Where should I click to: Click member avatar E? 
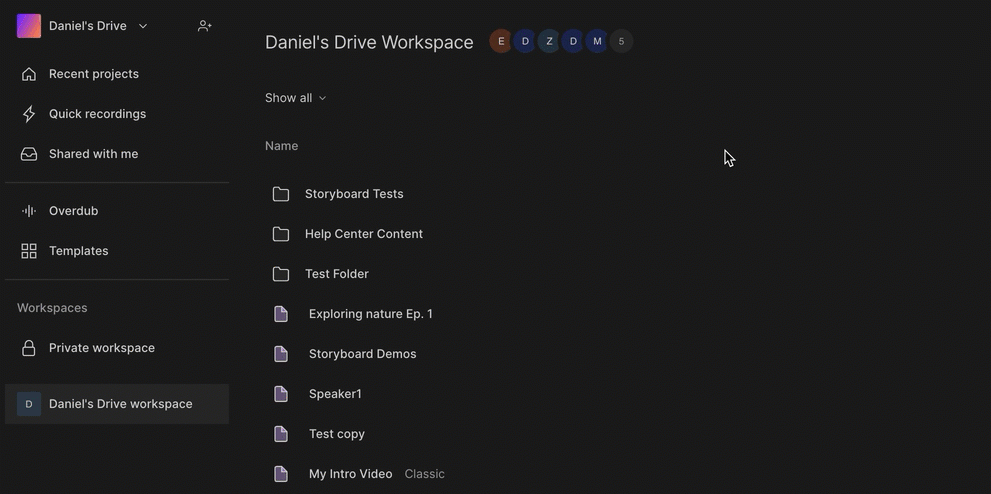[501, 42]
